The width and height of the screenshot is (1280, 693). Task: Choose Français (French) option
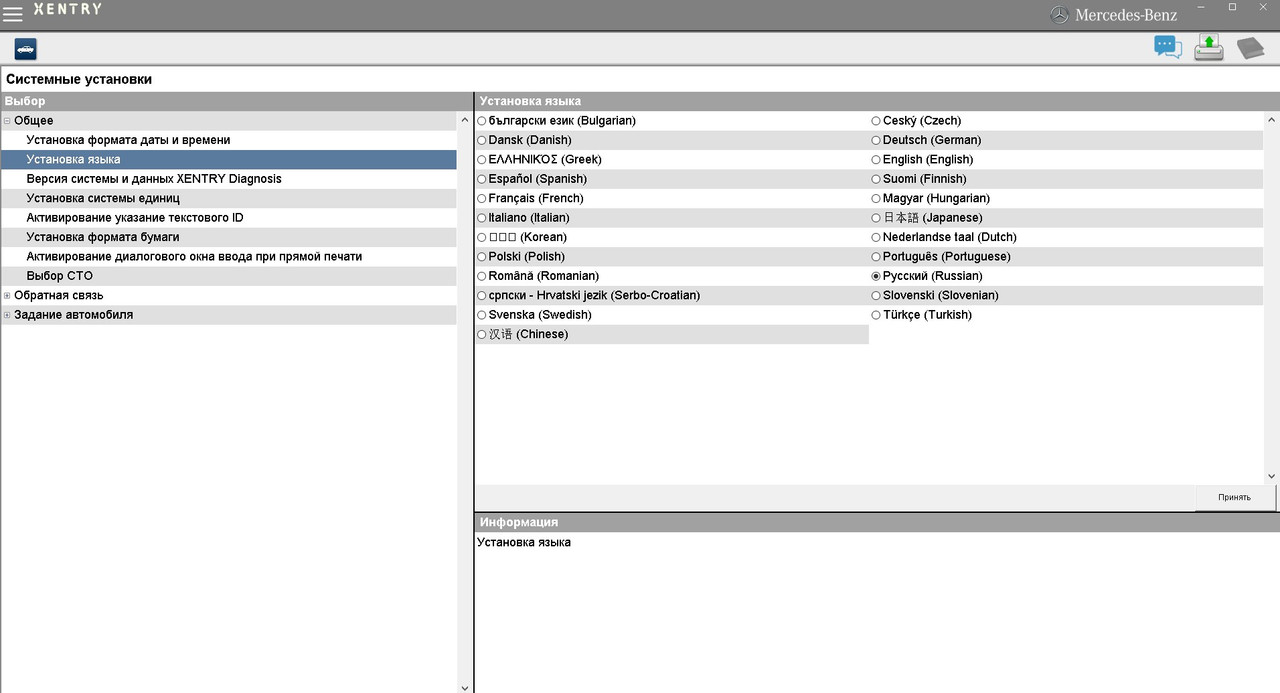click(x=482, y=198)
